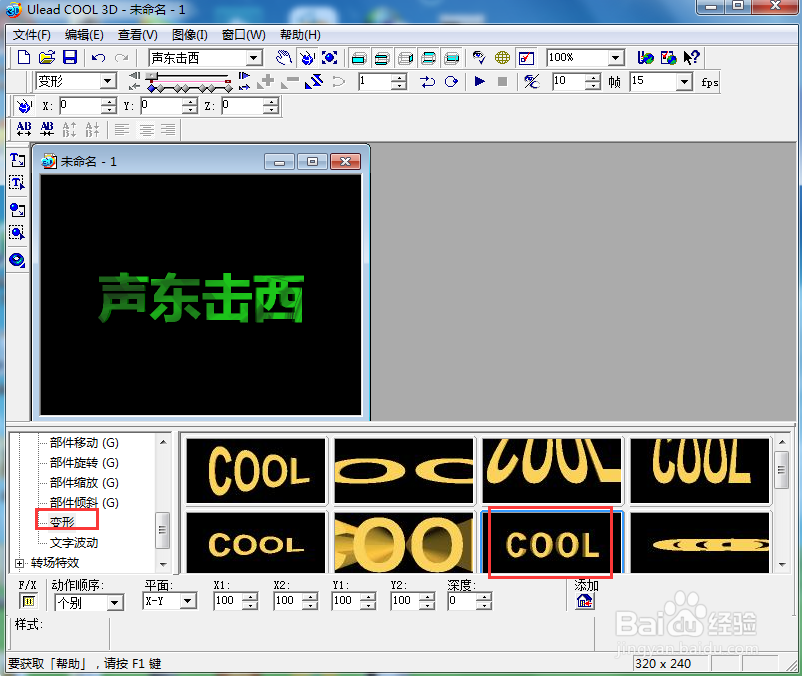Click the timeline frame slider
This screenshot has height=676, width=802.
[x=152, y=76]
